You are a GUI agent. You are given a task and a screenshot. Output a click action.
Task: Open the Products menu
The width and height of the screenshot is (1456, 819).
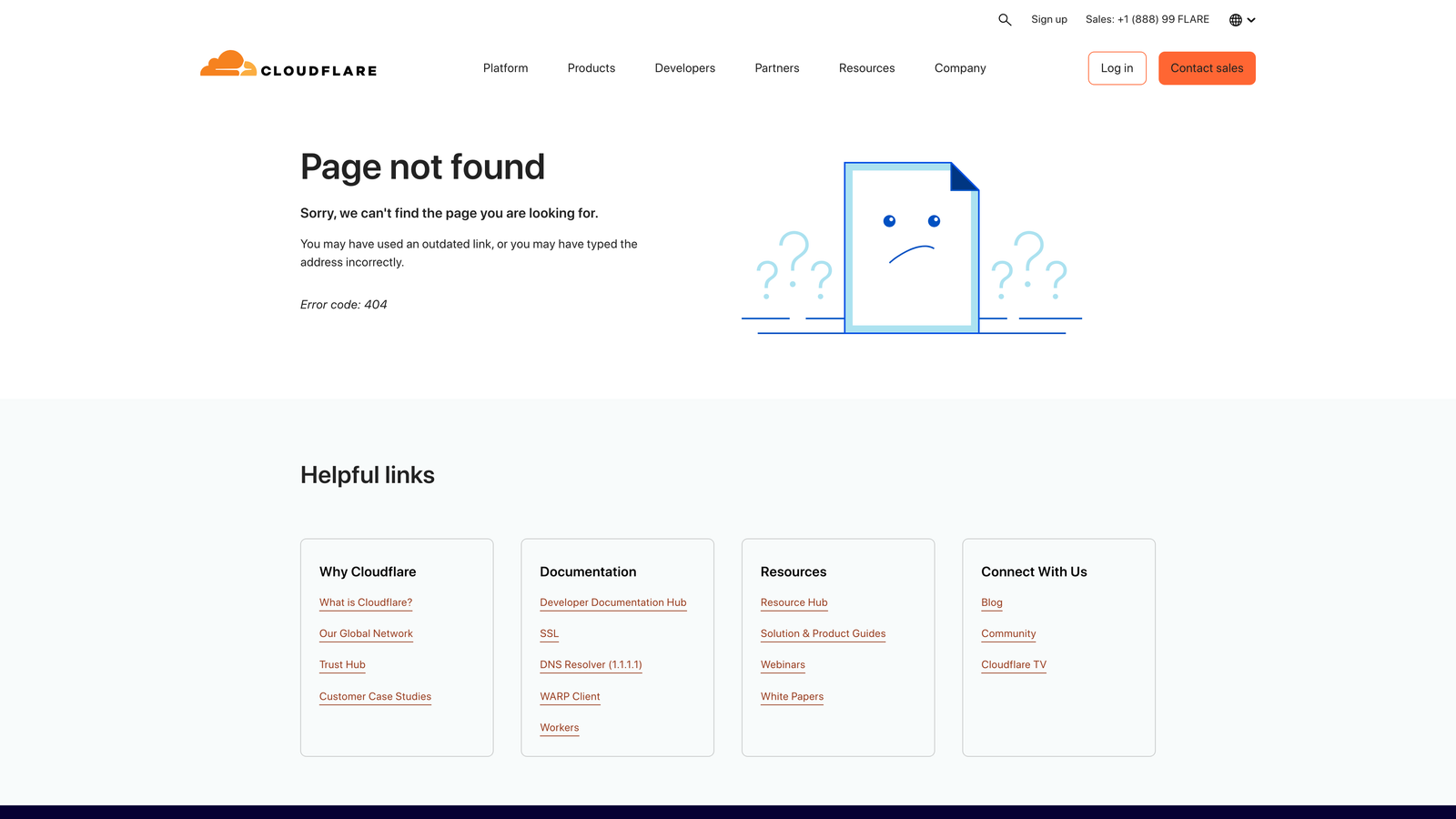[x=591, y=67]
